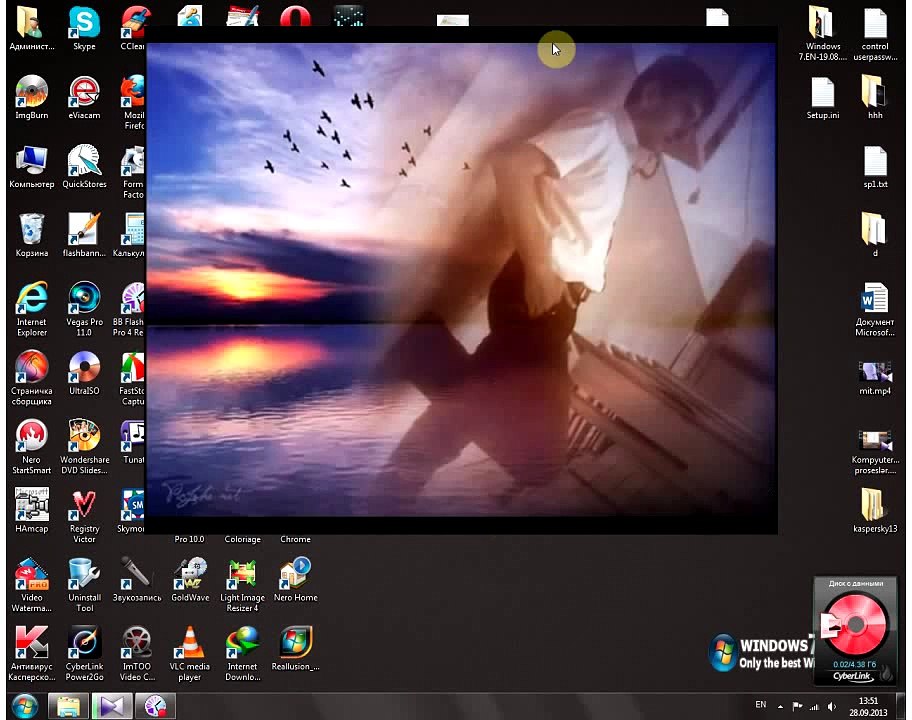Open the VLC media player shortcut
Image resolution: width=912 pixels, height=720 pixels.
[x=189, y=653]
